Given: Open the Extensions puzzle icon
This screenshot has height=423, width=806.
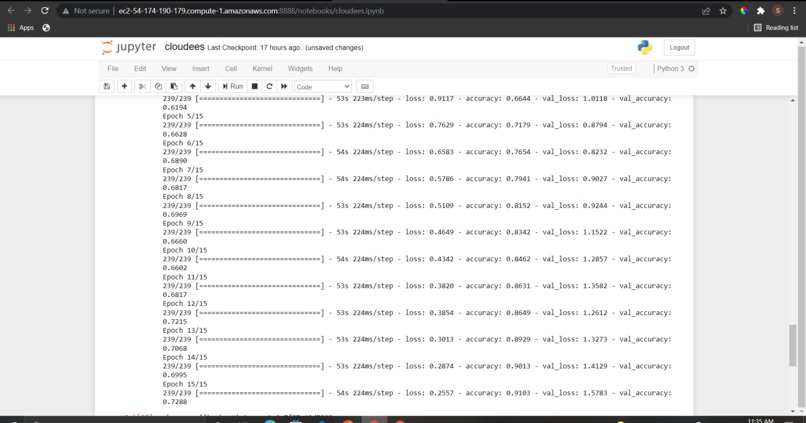Looking at the screenshot, I should tap(761, 11).
